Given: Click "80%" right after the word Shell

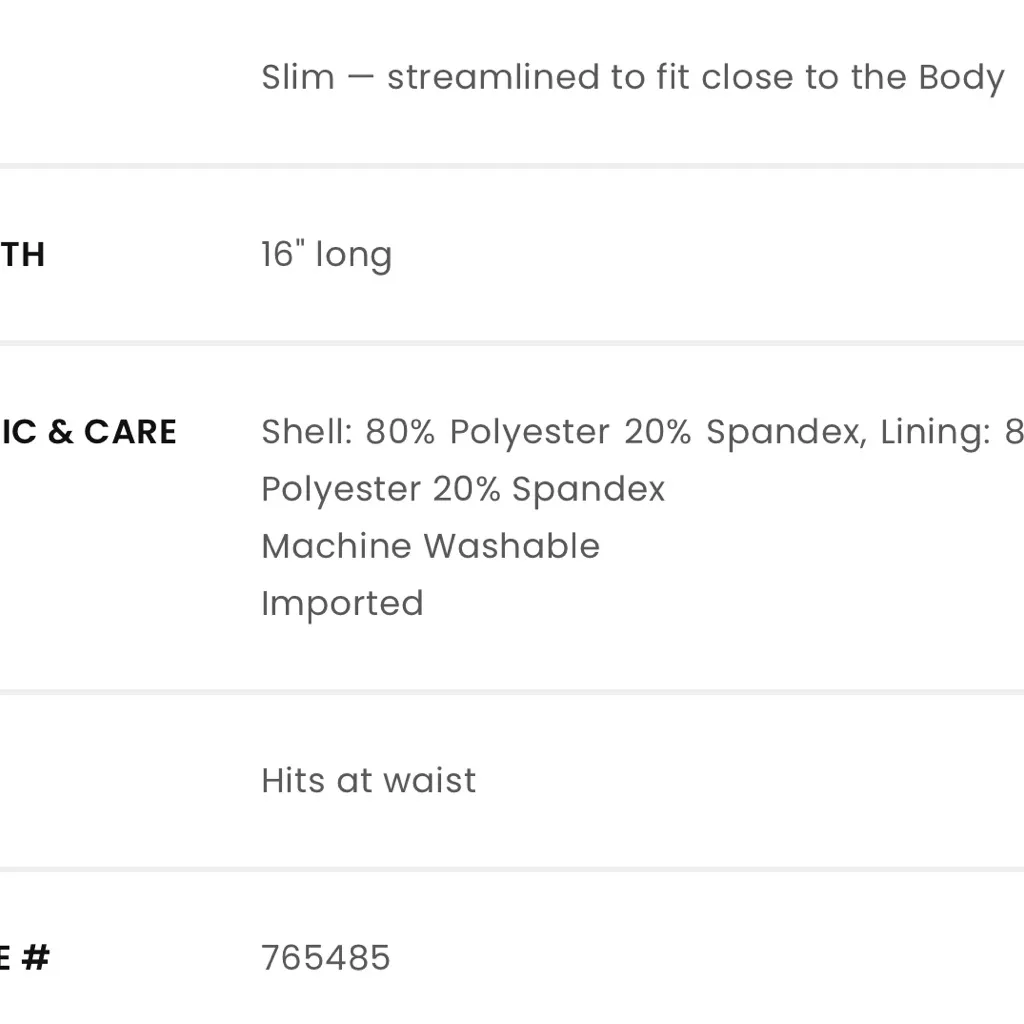Looking at the screenshot, I should (400, 432).
